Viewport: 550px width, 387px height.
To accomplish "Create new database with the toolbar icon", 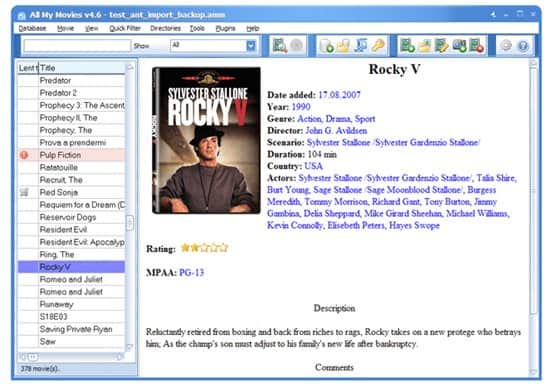I will pos(326,46).
